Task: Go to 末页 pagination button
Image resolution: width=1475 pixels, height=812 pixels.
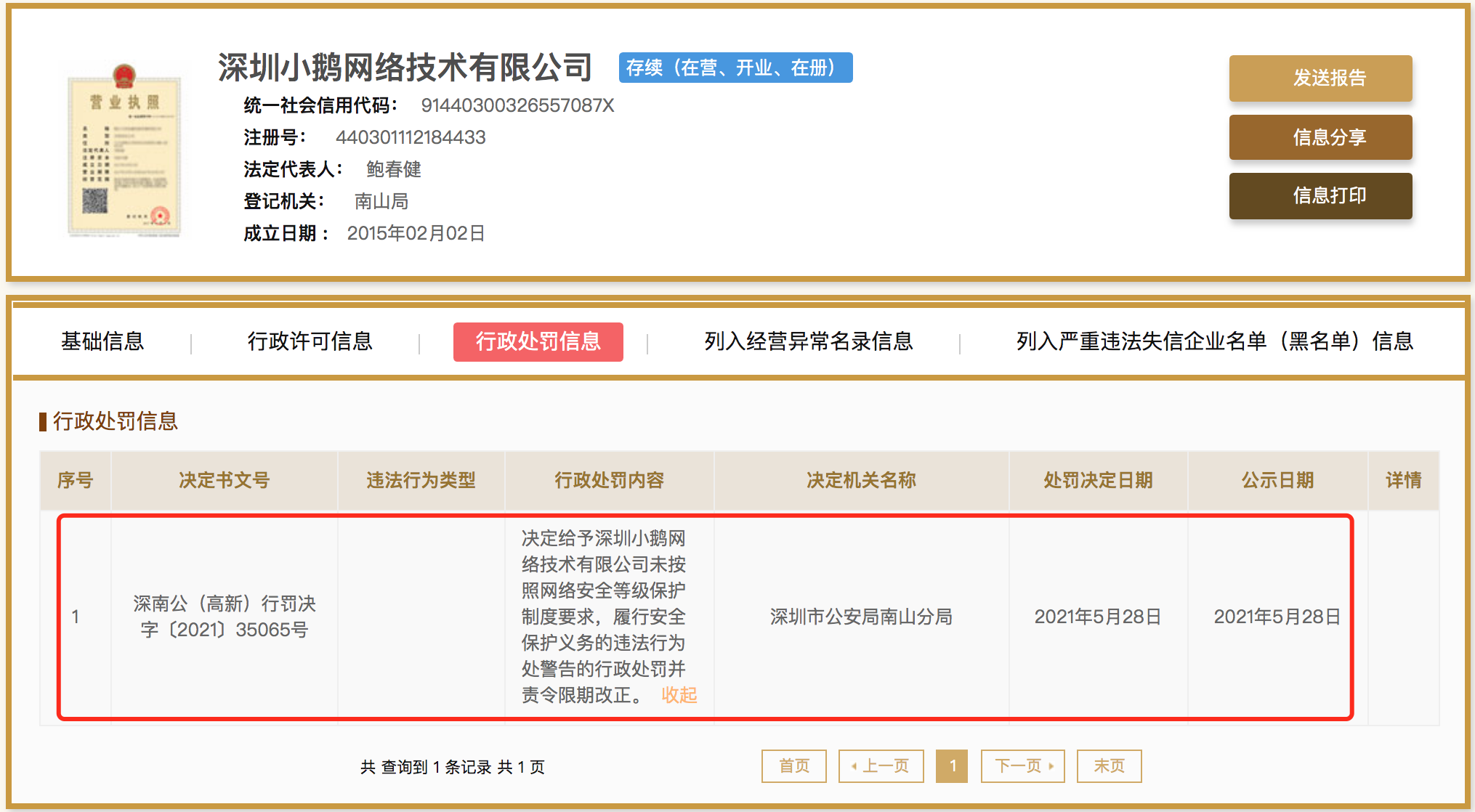Action: point(1109,766)
